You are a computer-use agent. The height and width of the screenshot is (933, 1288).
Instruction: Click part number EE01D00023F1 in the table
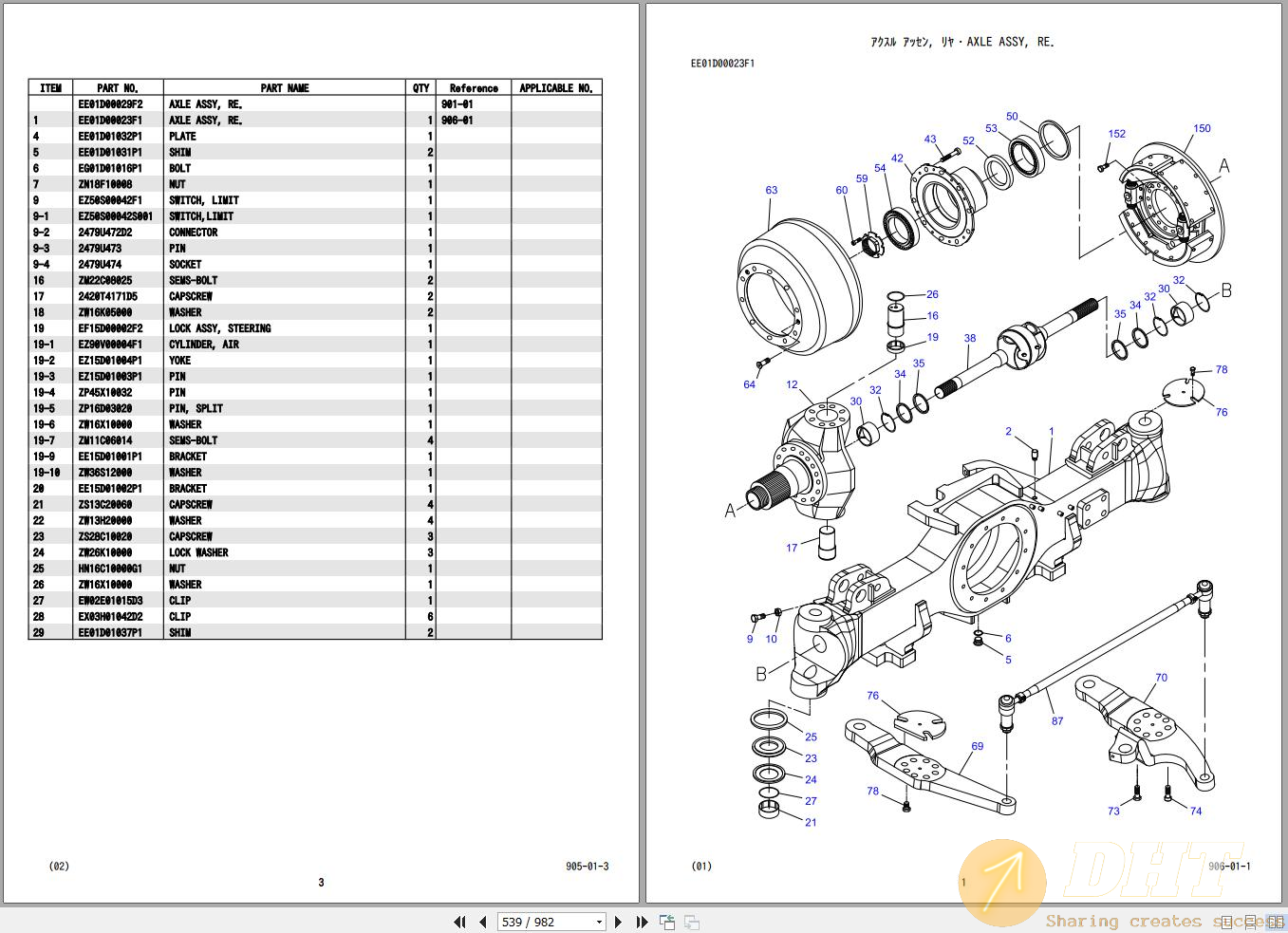[x=110, y=121]
